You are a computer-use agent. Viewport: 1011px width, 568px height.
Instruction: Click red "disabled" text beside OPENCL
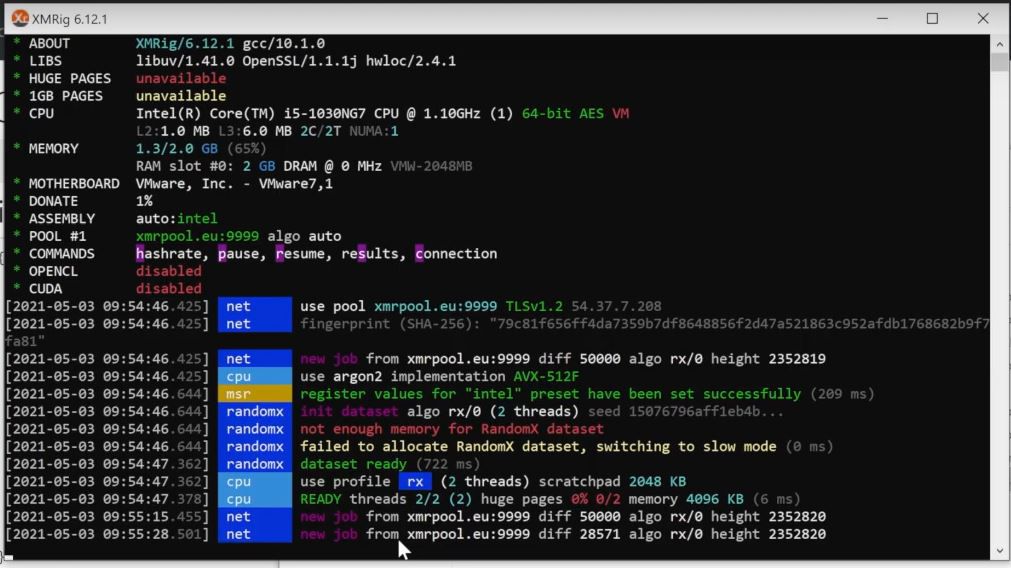(x=168, y=271)
